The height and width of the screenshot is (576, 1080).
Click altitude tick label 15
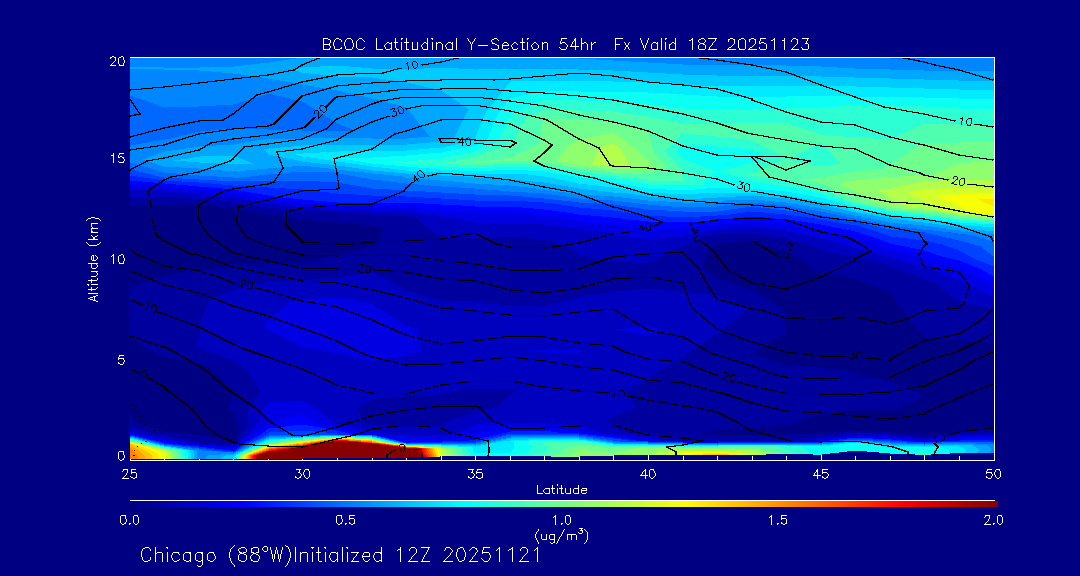click(x=116, y=158)
